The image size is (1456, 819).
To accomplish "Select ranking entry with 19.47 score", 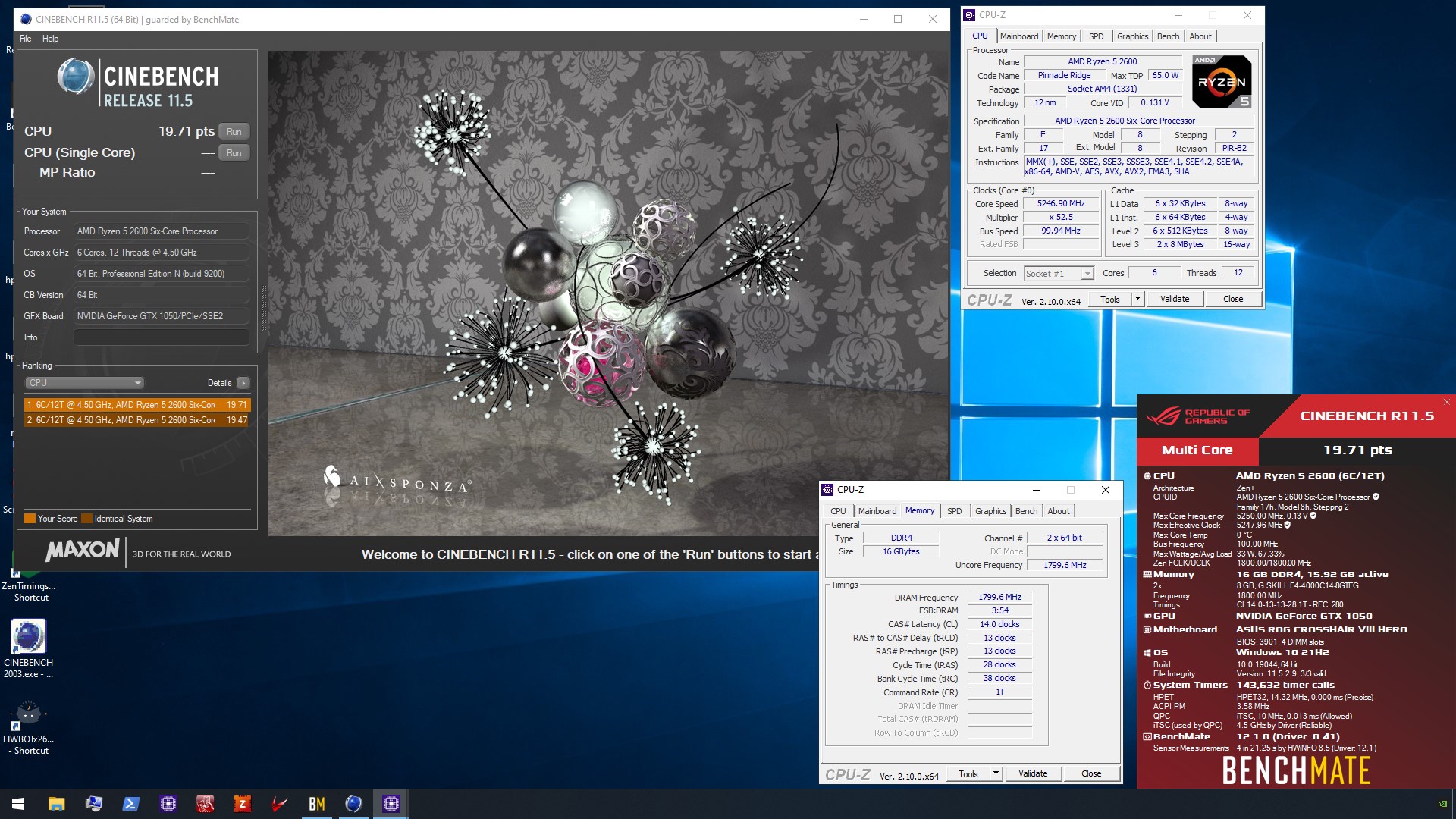I will pos(137,420).
